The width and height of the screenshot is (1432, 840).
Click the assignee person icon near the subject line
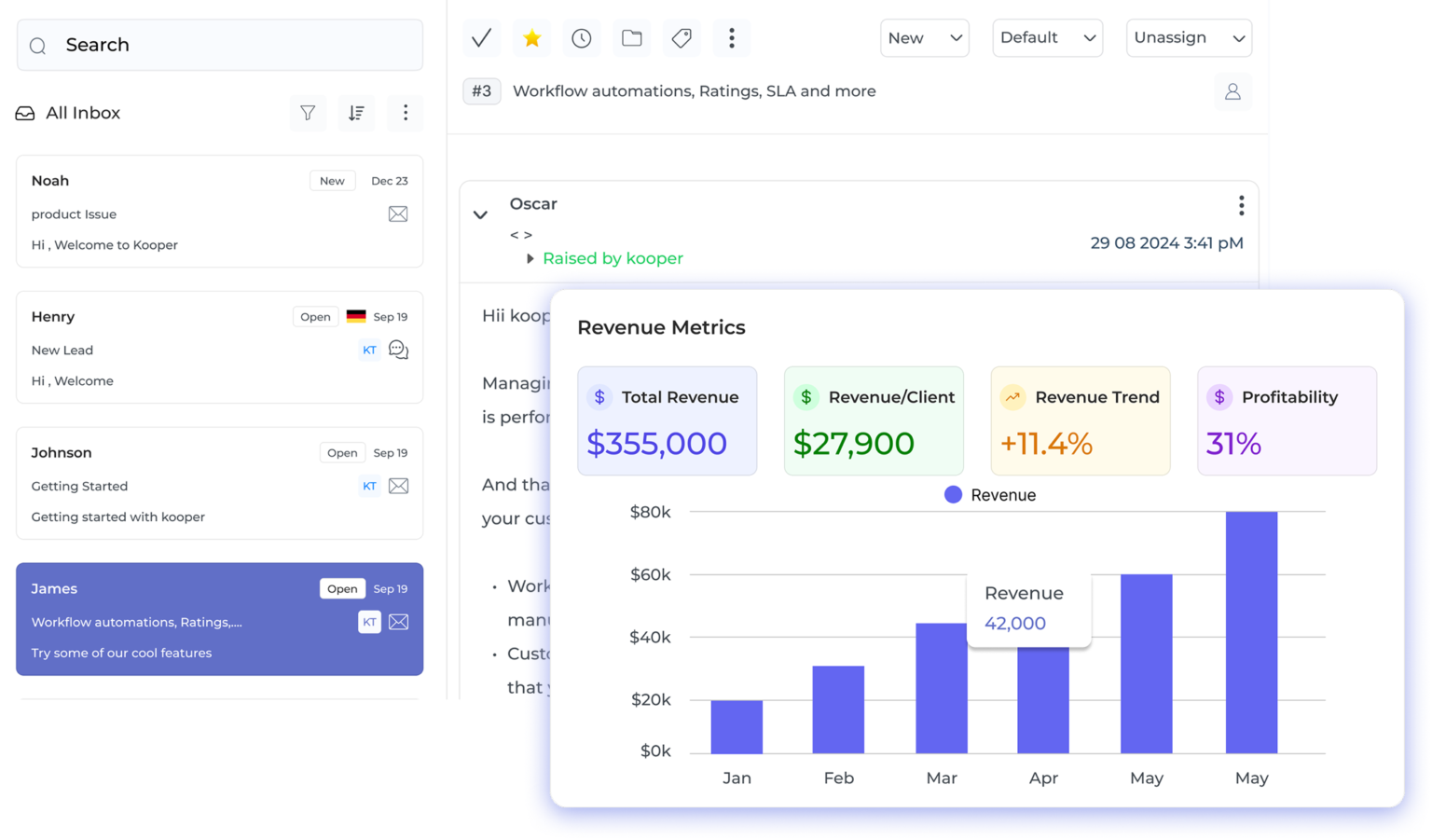click(1232, 91)
